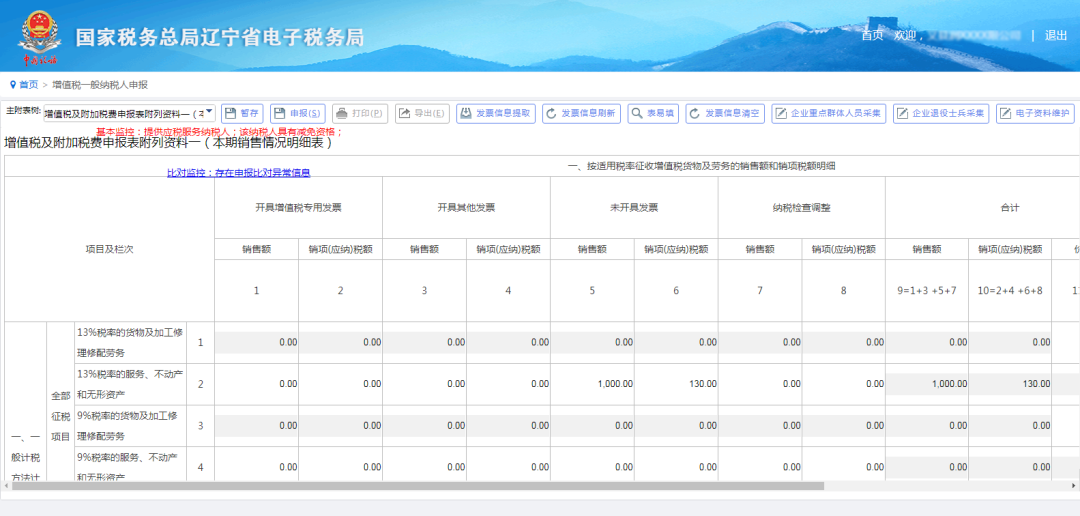This screenshot has width=1080, height=516.
Task: Click the scrollbar left arrow
Action: [7, 486]
